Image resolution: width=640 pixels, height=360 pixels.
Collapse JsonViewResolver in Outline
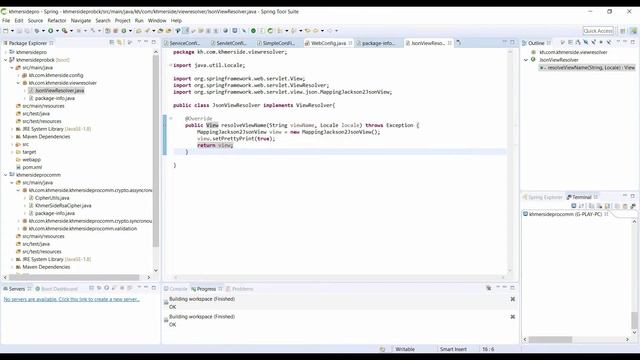coord(526,60)
